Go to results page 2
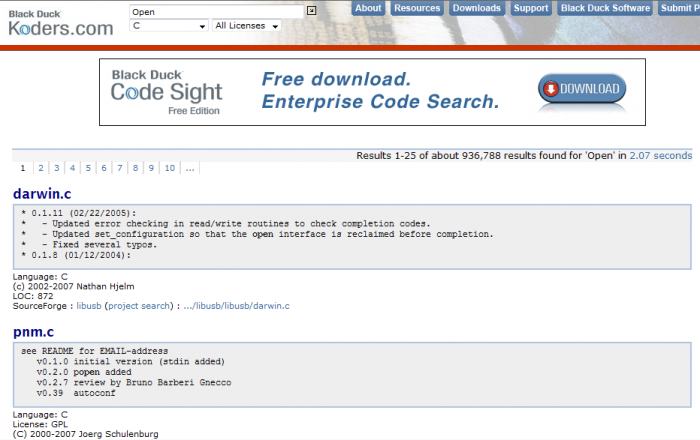The width and height of the screenshot is (700, 440). [41, 168]
